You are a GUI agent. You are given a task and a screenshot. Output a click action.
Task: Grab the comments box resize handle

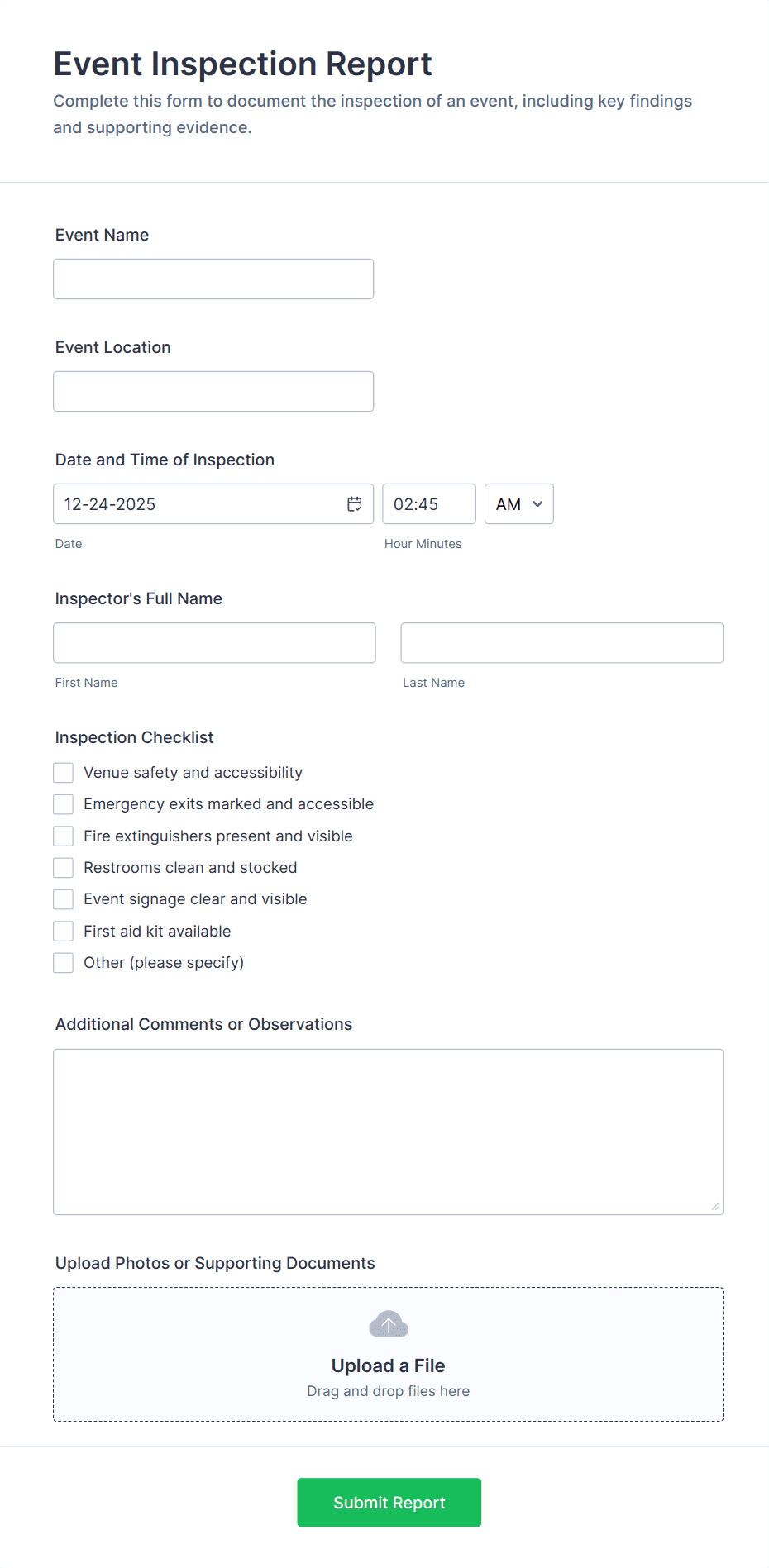pos(715,1207)
